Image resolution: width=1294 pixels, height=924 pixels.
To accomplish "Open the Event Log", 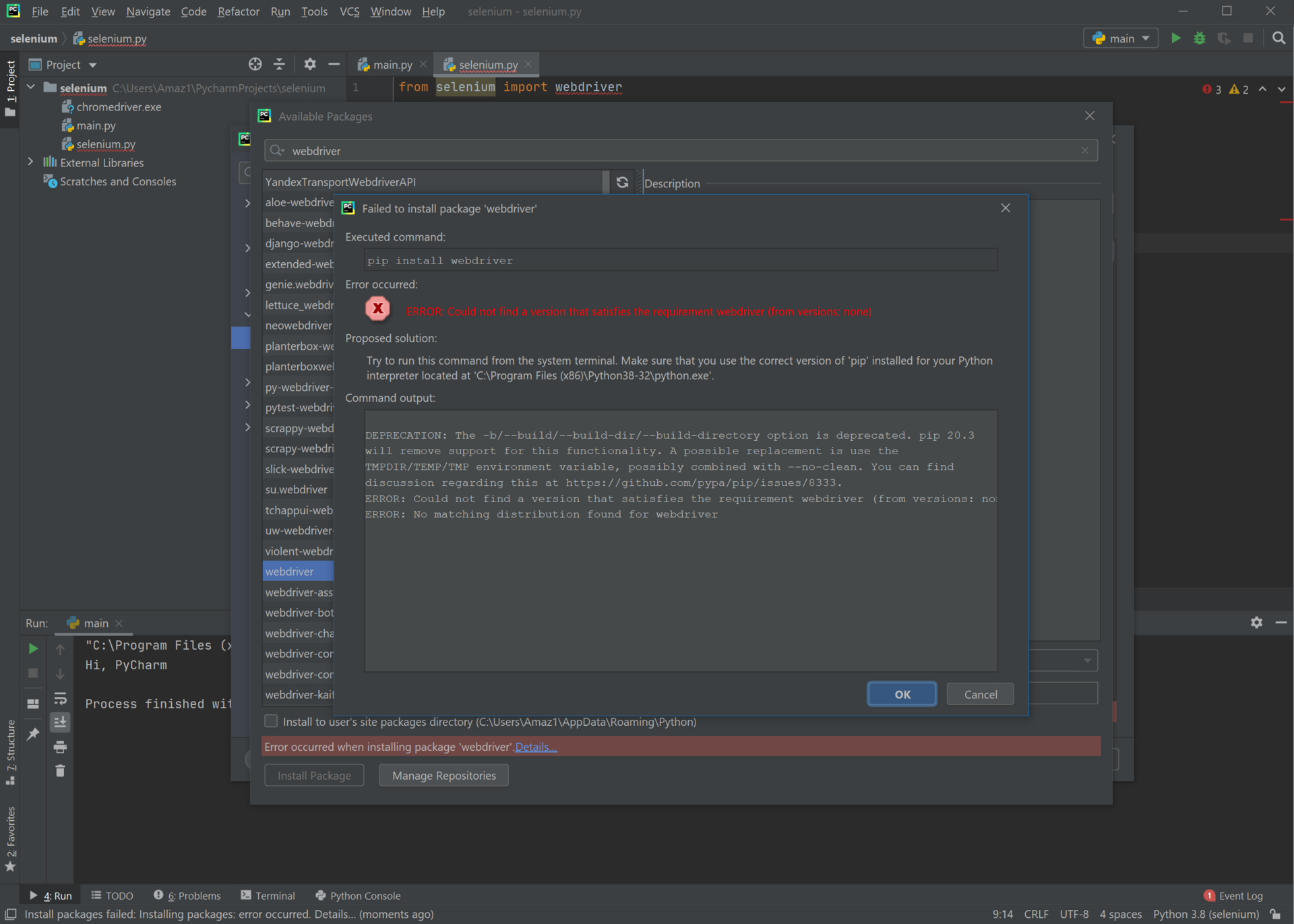I will 1233,896.
